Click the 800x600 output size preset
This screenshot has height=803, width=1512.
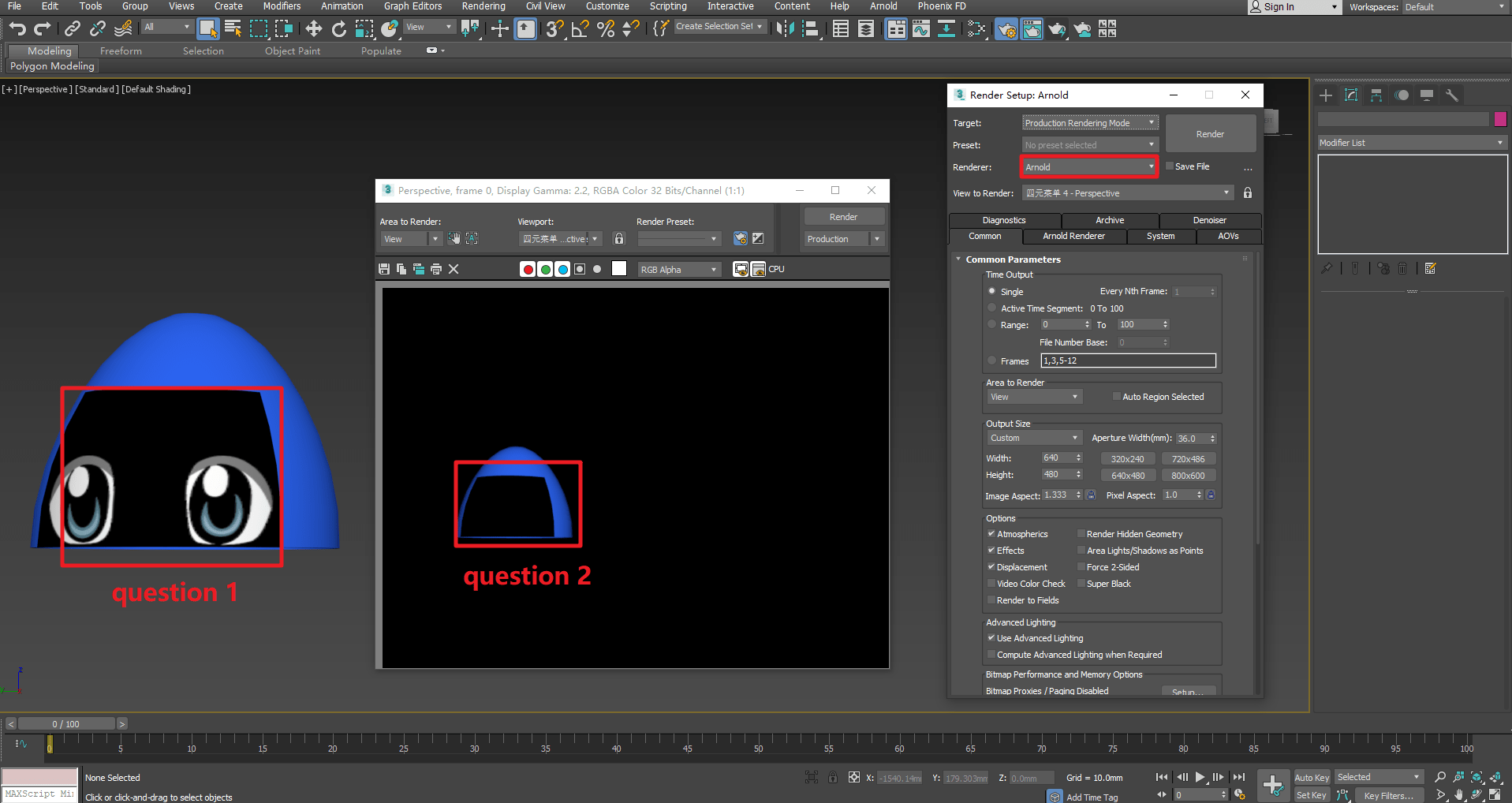click(x=1187, y=476)
